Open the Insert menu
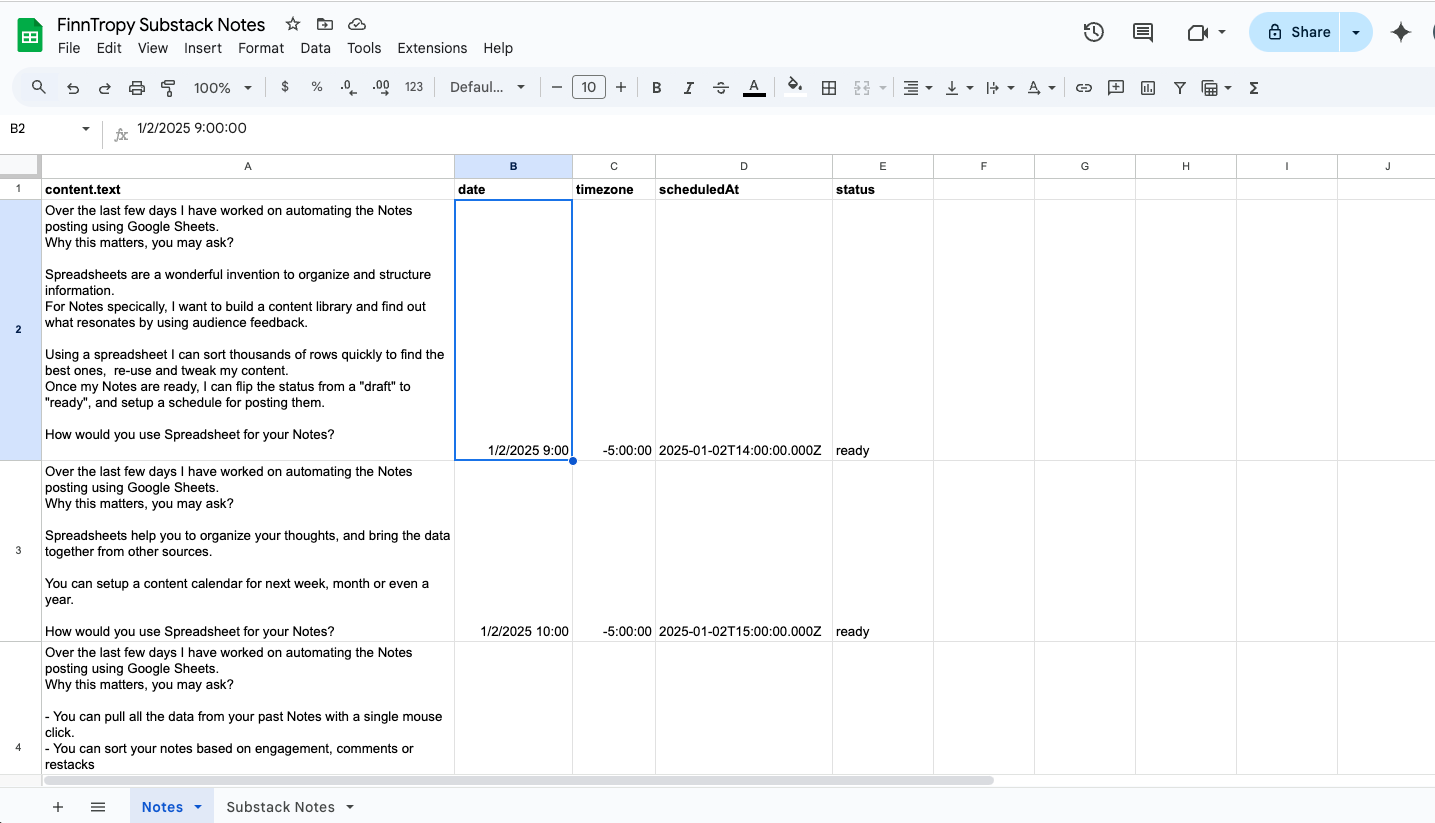 (x=203, y=48)
